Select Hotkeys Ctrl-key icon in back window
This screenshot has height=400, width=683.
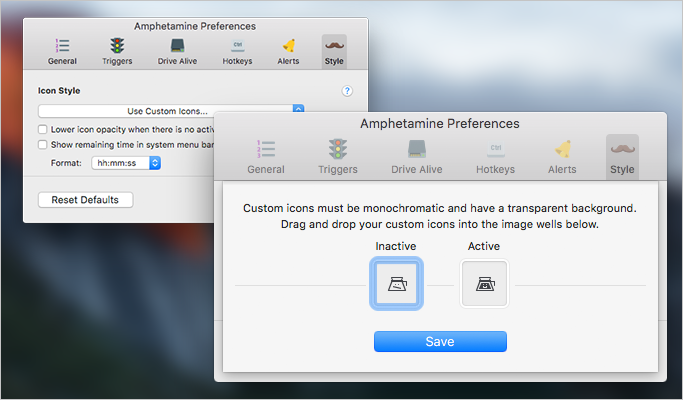[x=237, y=45]
